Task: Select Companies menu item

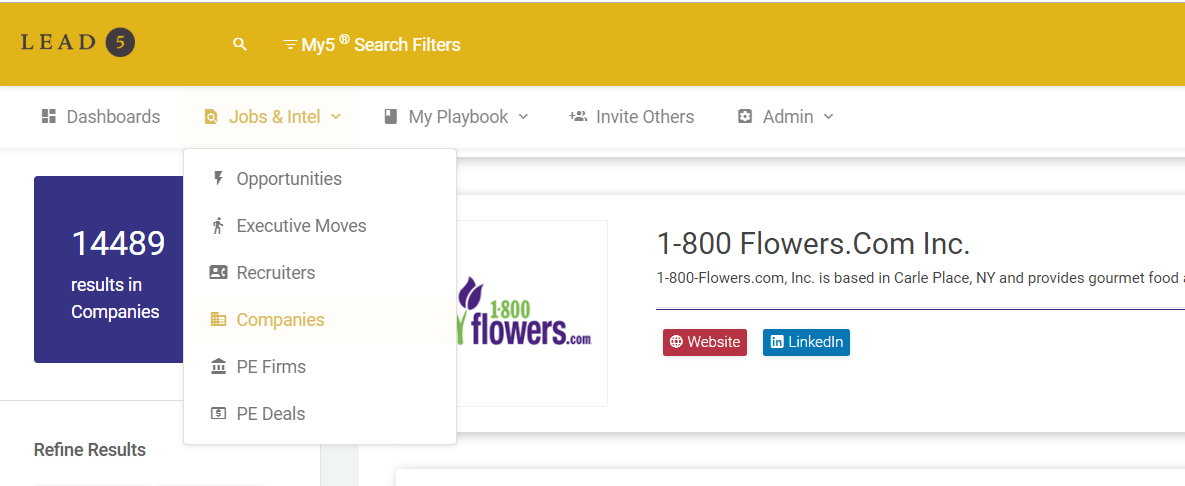Action: (320, 320)
